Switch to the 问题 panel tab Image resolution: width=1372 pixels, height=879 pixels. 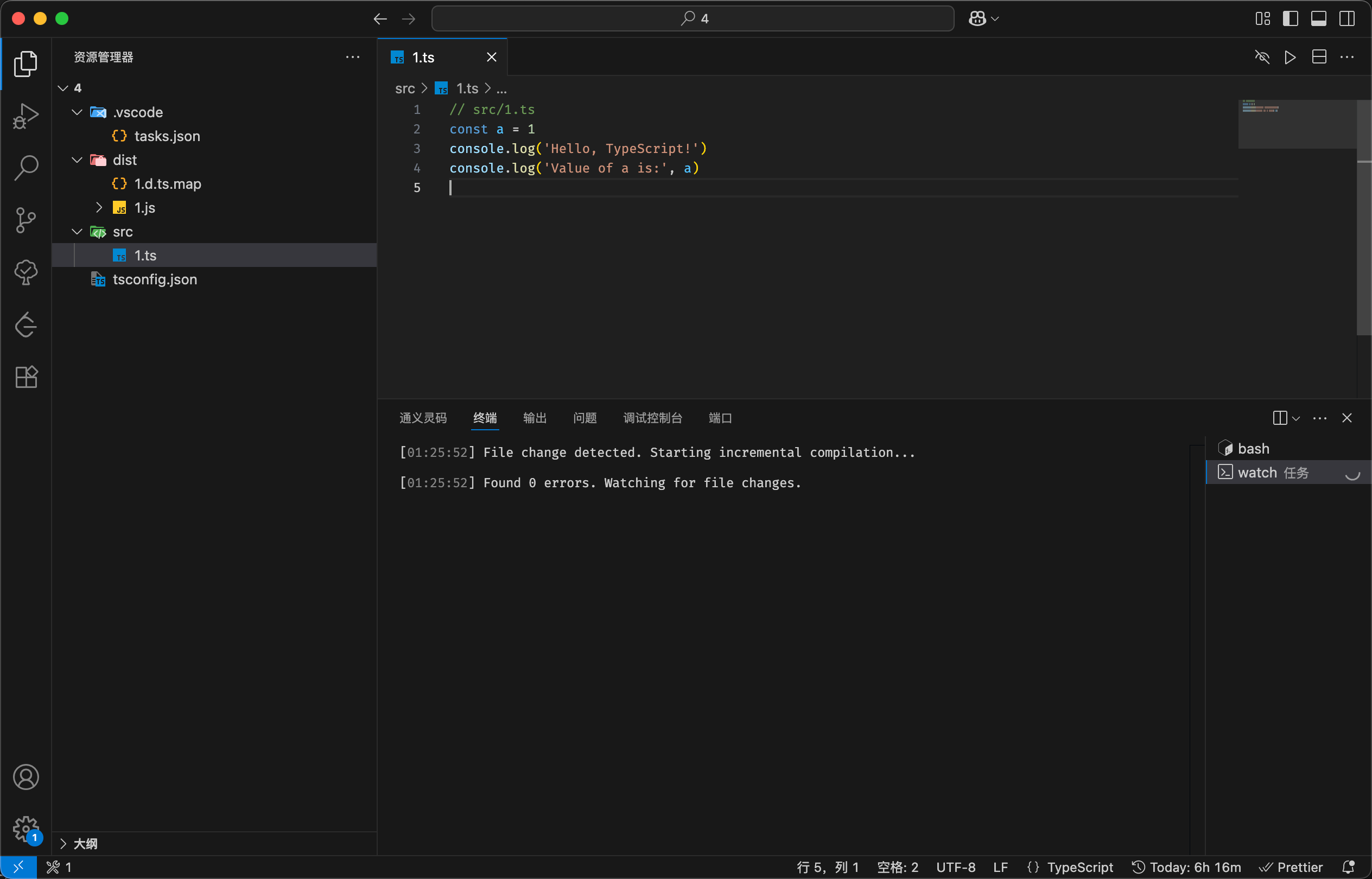tap(585, 418)
